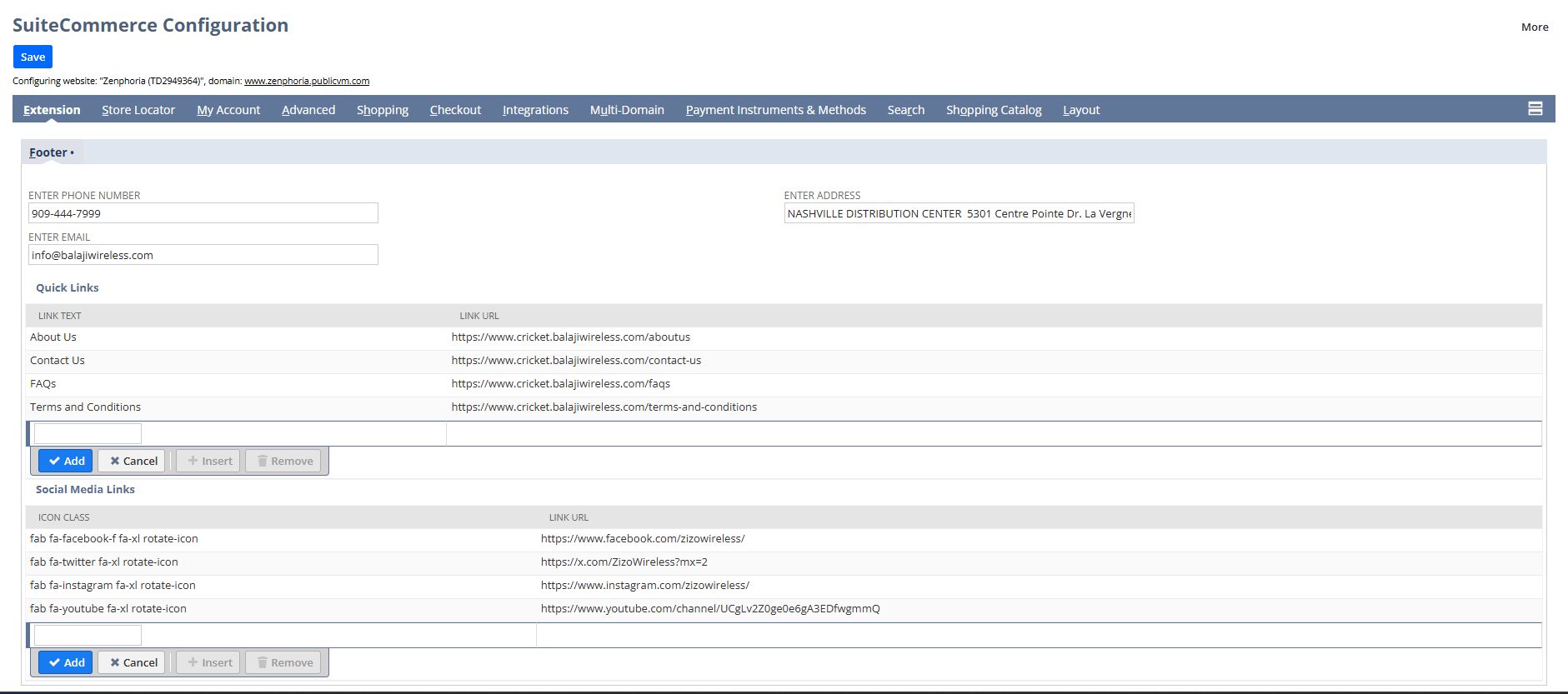Cancel the Social Media Links row edit
The height and width of the screenshot is (694, 1568).
coord(133,662)
